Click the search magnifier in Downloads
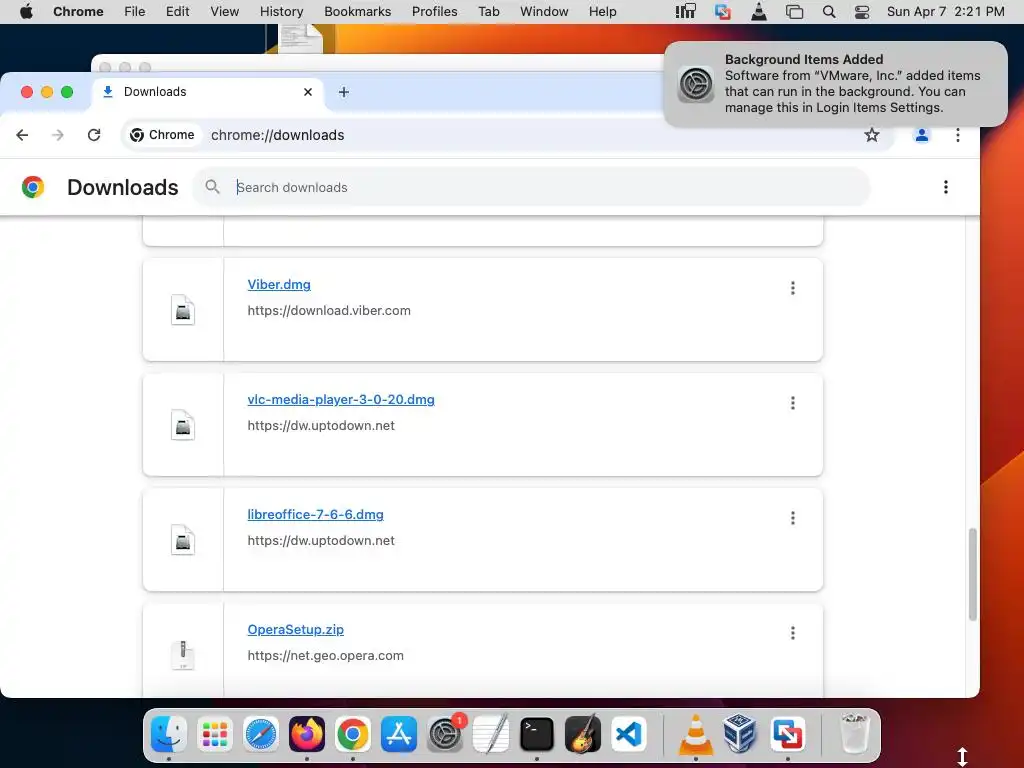1024x768 pixels. tap(212, 187)
